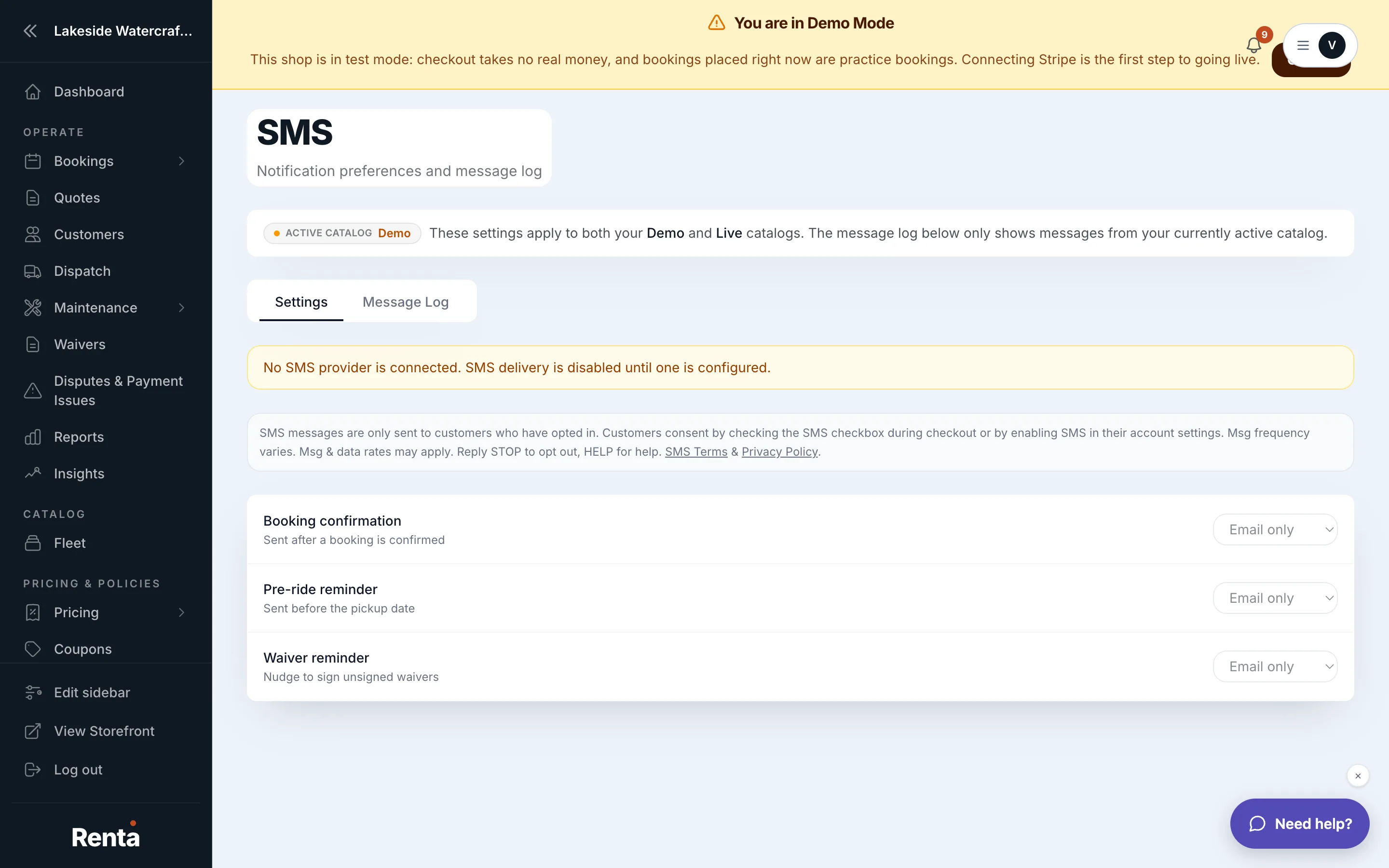Click the Active Catalog Demo badge

coord(342,233)
